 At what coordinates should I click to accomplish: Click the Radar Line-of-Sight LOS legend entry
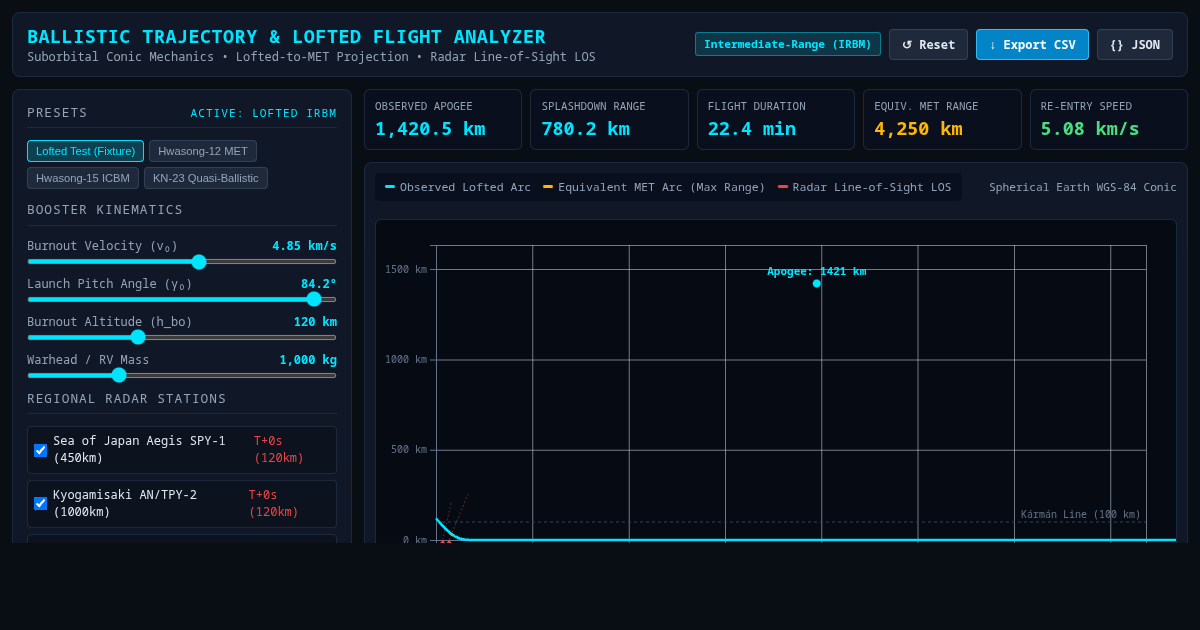pyautogui.click(x=865, y=187)
